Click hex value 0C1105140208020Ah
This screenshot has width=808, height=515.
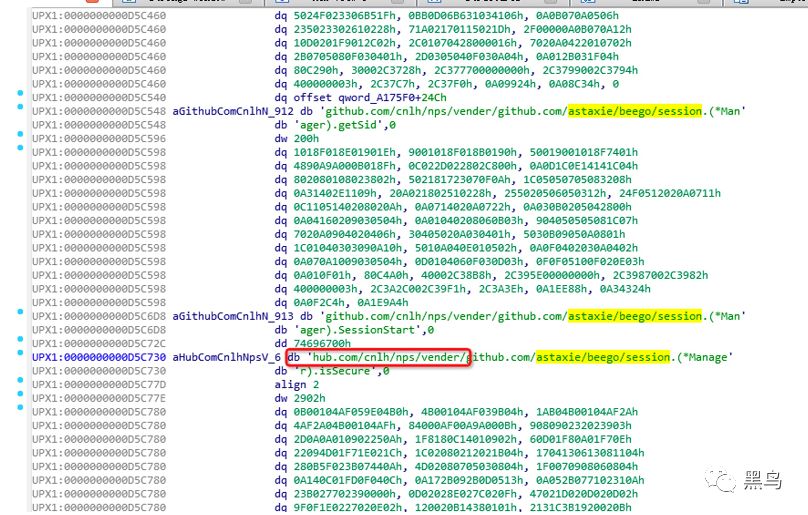(347, 207)
